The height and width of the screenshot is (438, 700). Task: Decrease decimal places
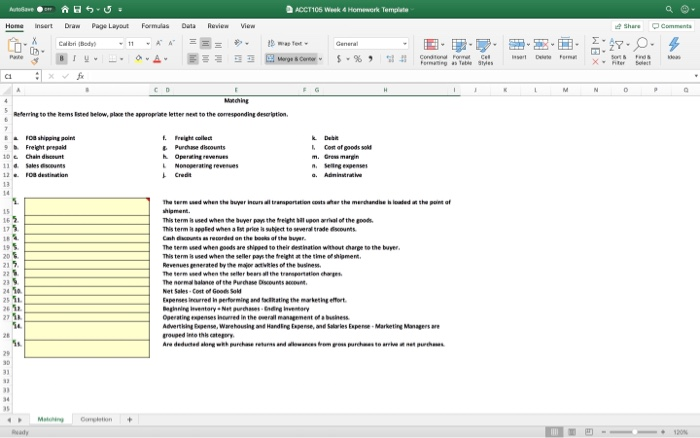pyautogui.click(x=403, y=58)
